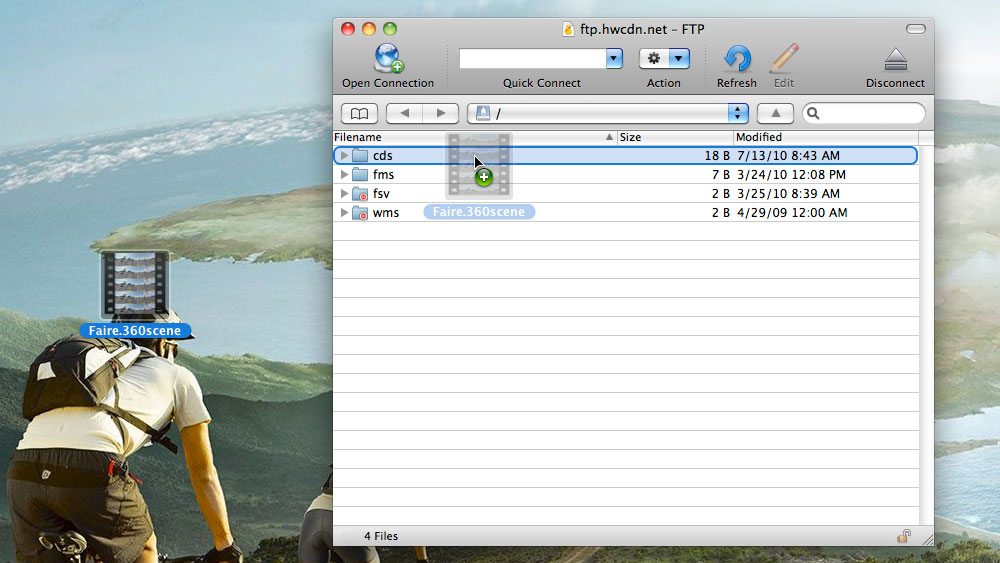Click into the search field
This screenshot has height=563, width=1000.
864,113
